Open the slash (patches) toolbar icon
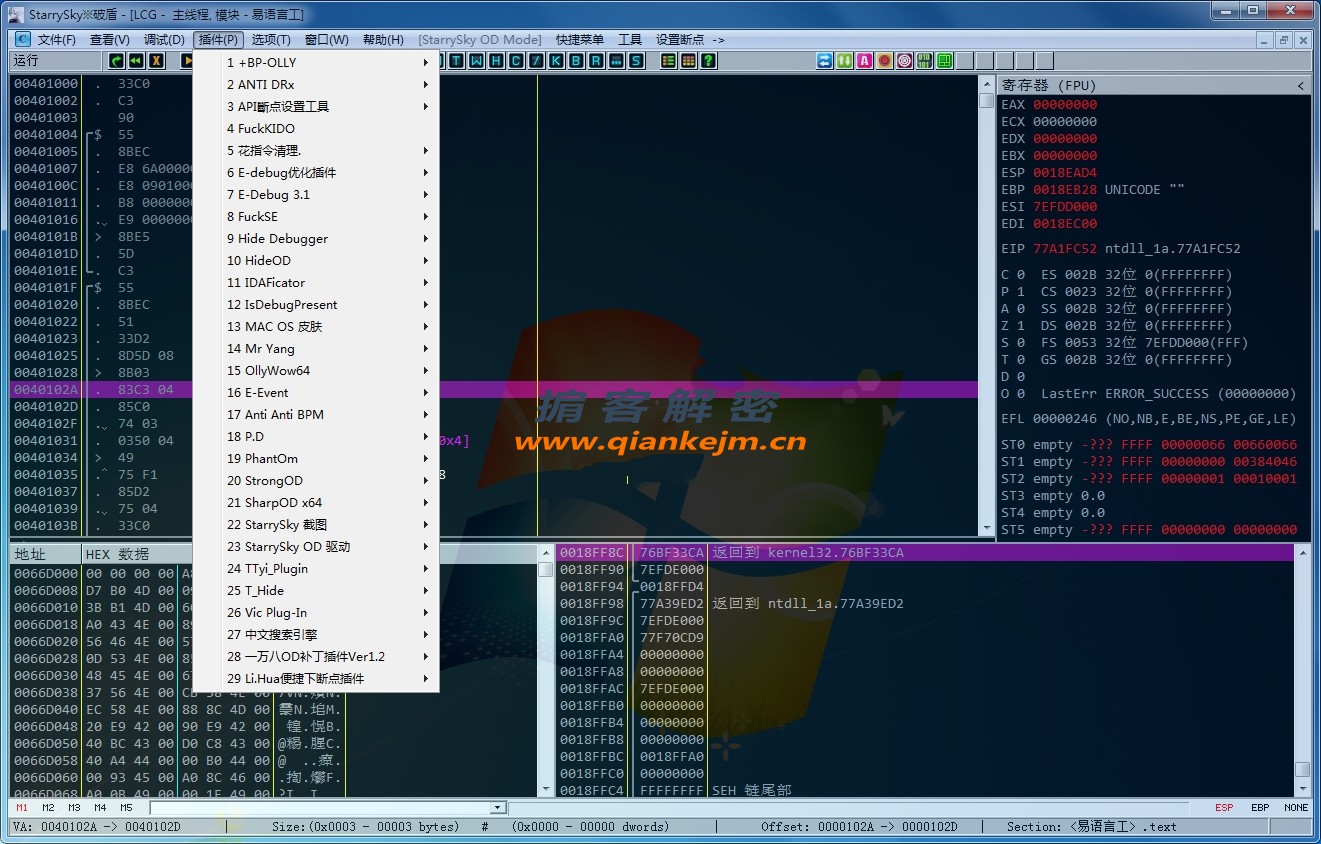This screenshot has width=1321, height=844. [536, 61]
